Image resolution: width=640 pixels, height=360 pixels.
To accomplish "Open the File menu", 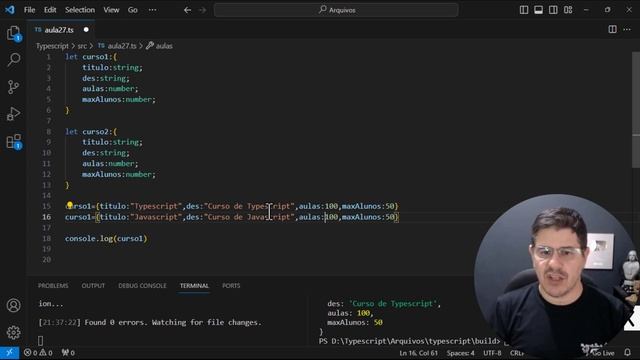I will (x=29, y=10).
